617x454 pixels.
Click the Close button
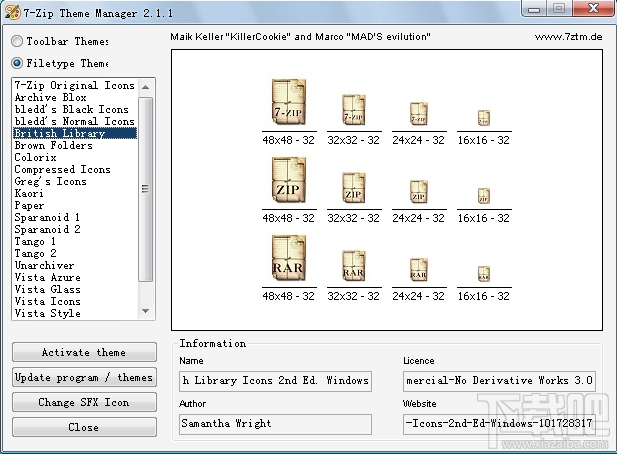[84, 427]
